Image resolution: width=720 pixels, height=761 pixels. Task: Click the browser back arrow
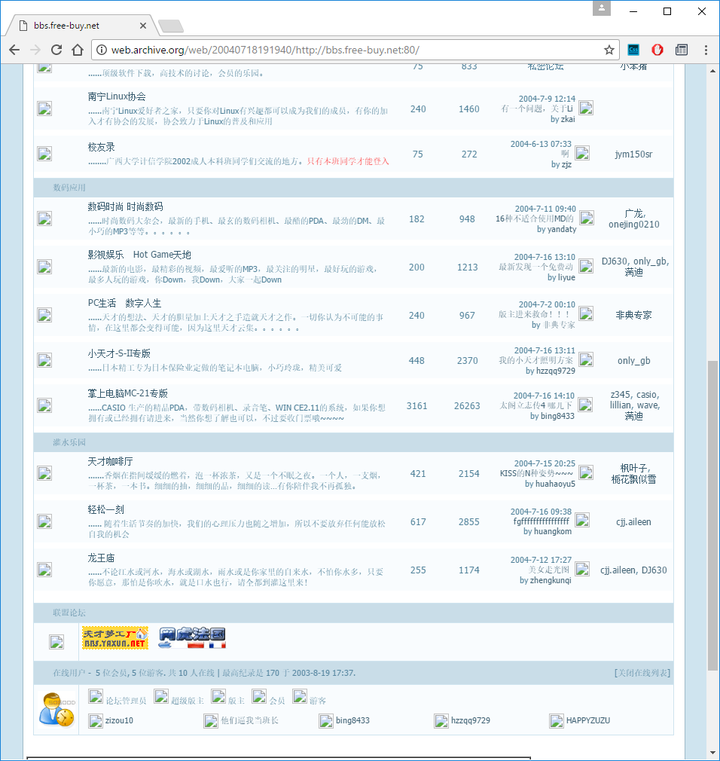point(14,49)
